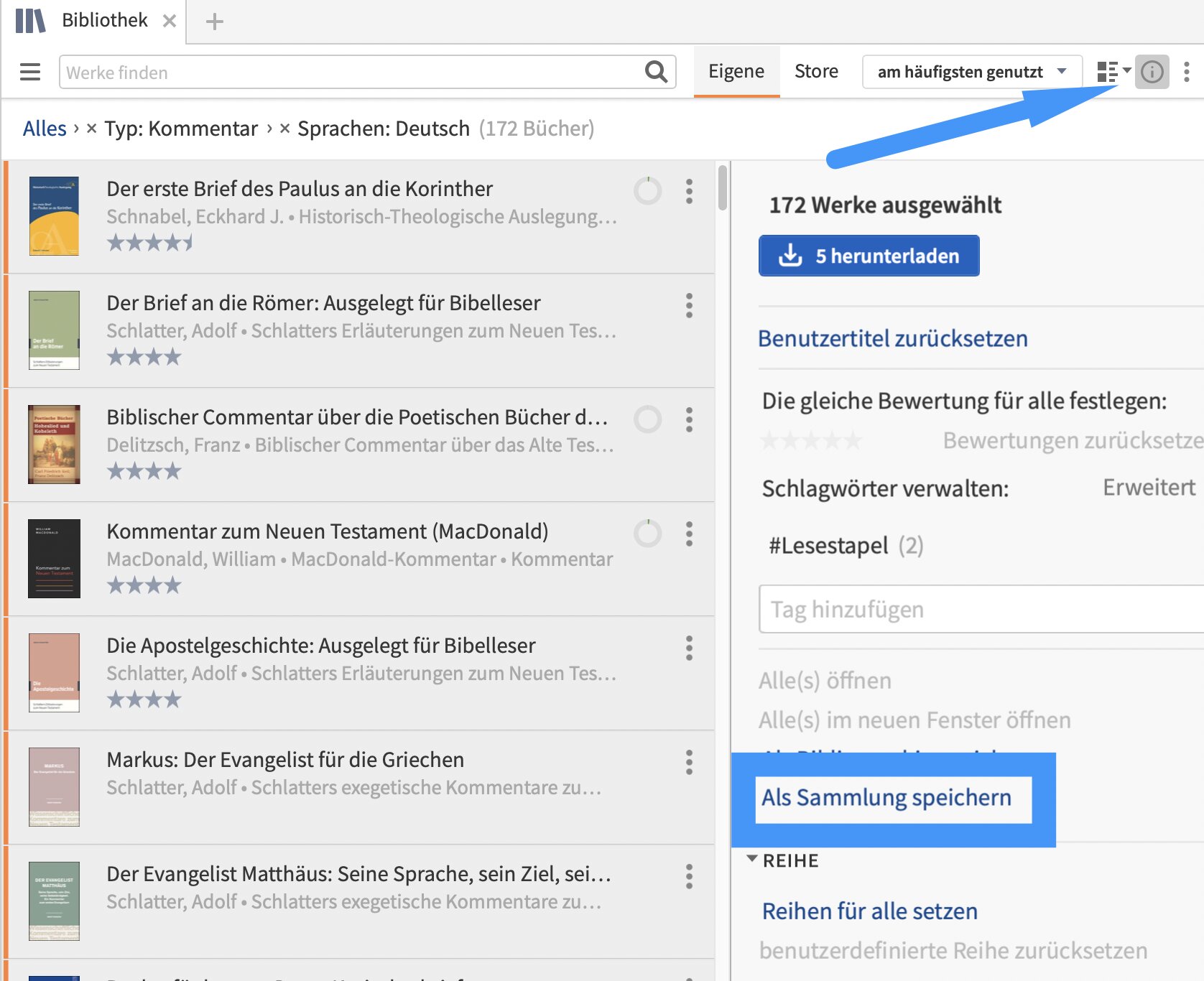This screenshot has height=981, width=1204.
Task: Focus the 'Tag hinzufügen' input field
Action: click(x=981, y=609)
